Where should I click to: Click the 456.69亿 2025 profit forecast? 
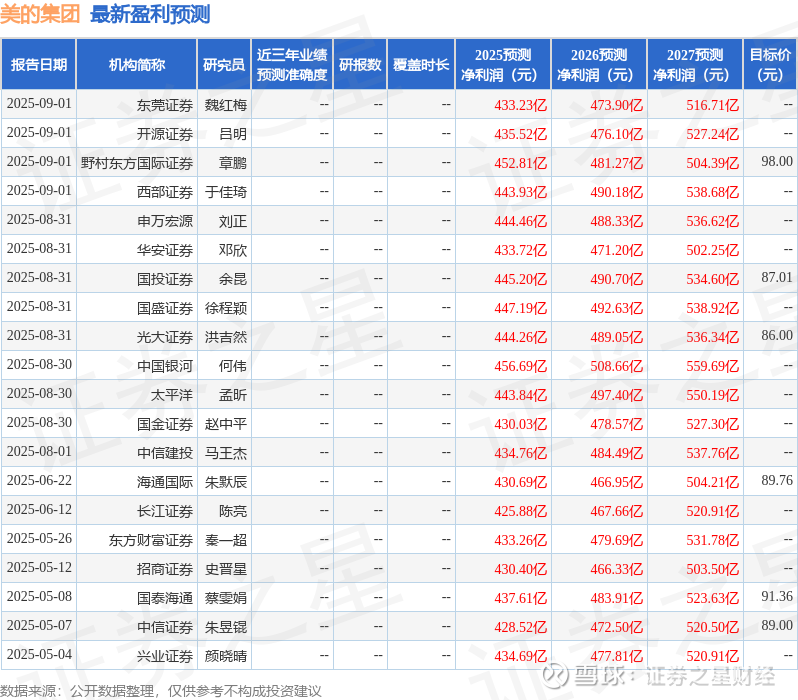[x=520, y=367]
